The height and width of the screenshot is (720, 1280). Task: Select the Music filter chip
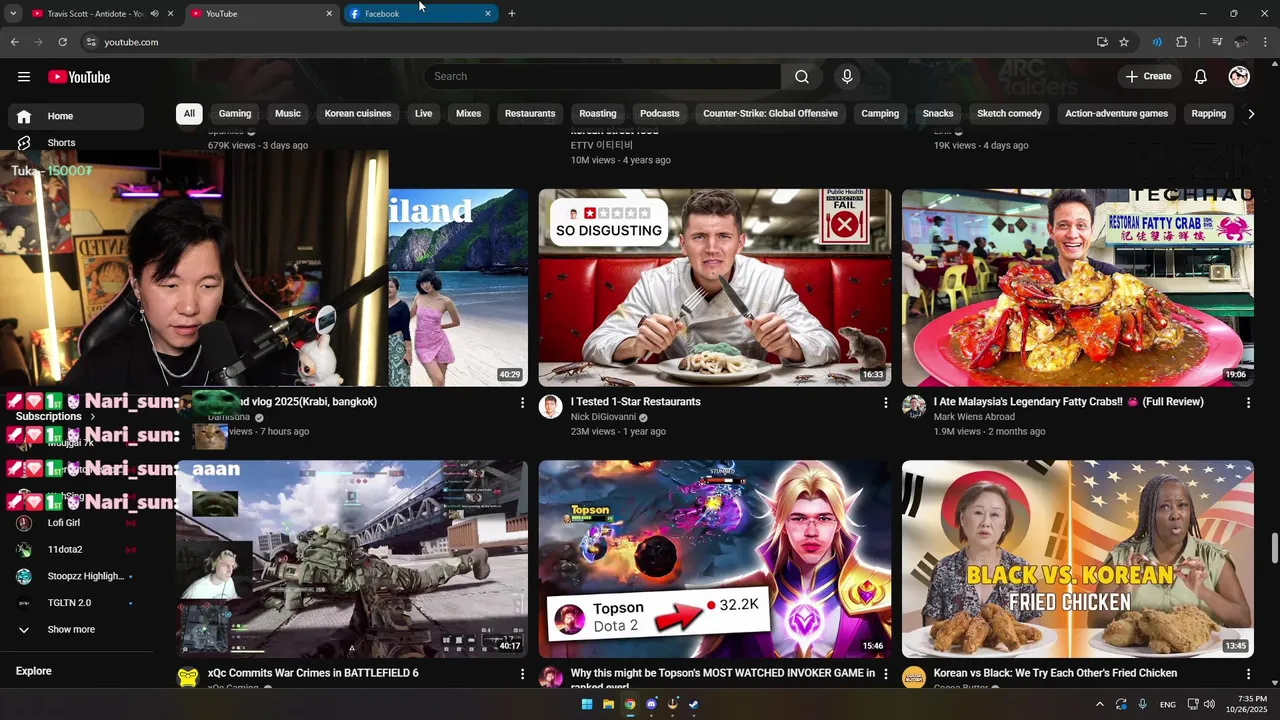[288, 114]
